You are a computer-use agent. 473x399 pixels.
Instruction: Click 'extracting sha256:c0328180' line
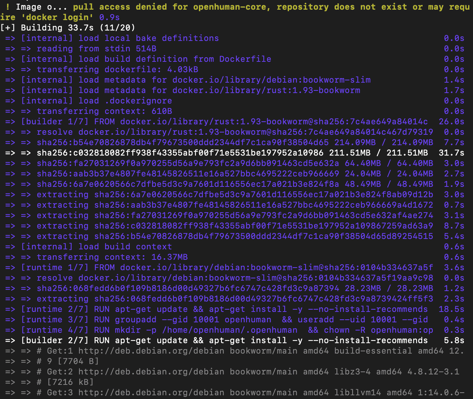pyautogui.click(x=235, y=226)
